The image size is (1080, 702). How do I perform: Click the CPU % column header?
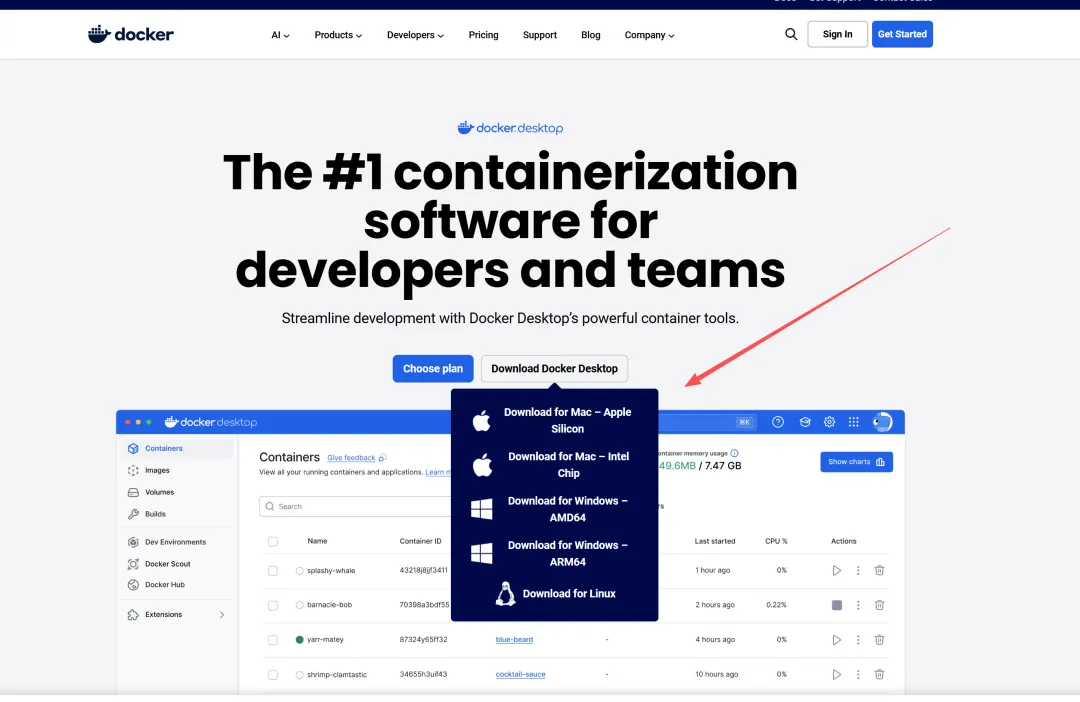point(776,541)
